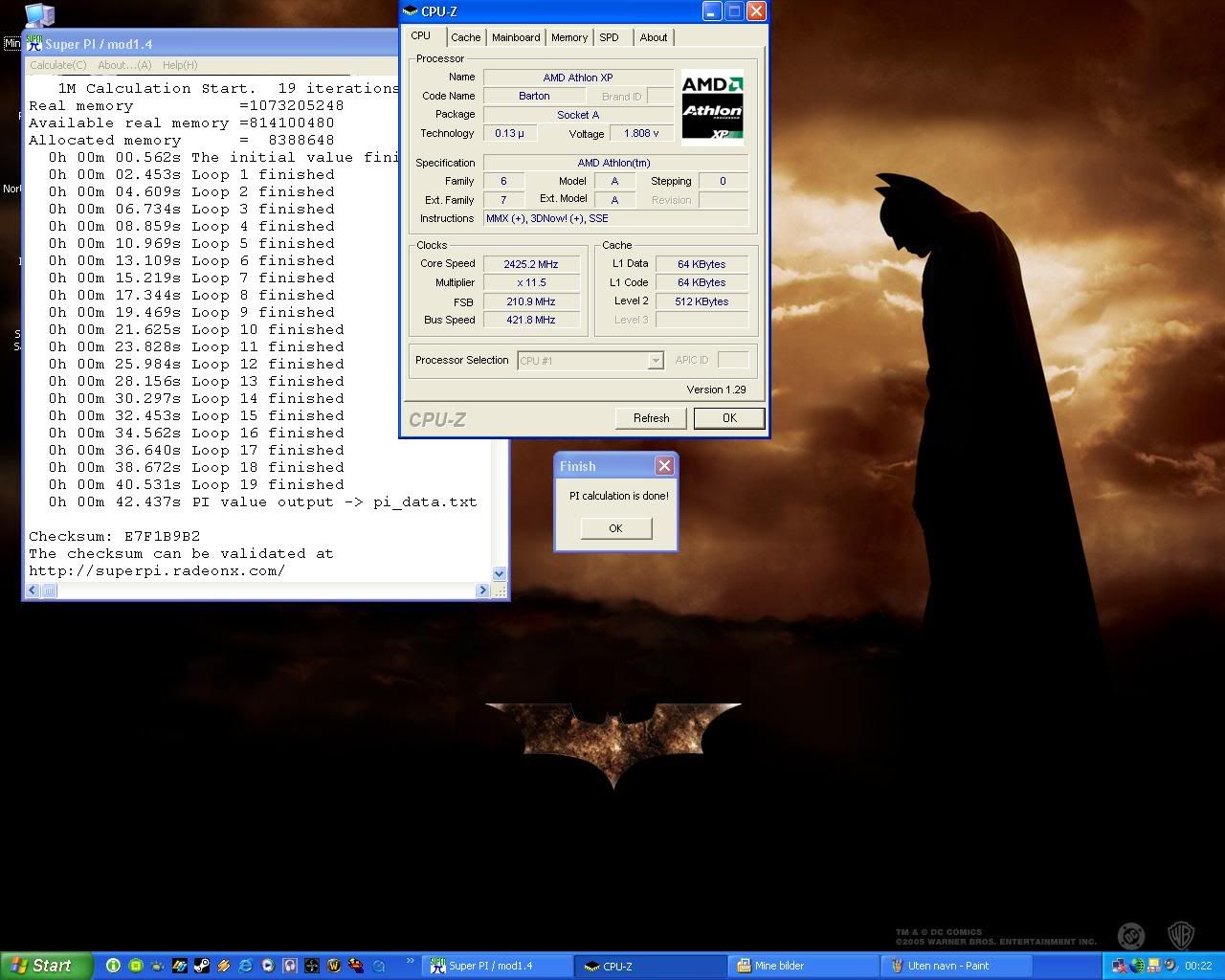
Task: Click the headphones quick launch icon
Action: pos(290,966)
